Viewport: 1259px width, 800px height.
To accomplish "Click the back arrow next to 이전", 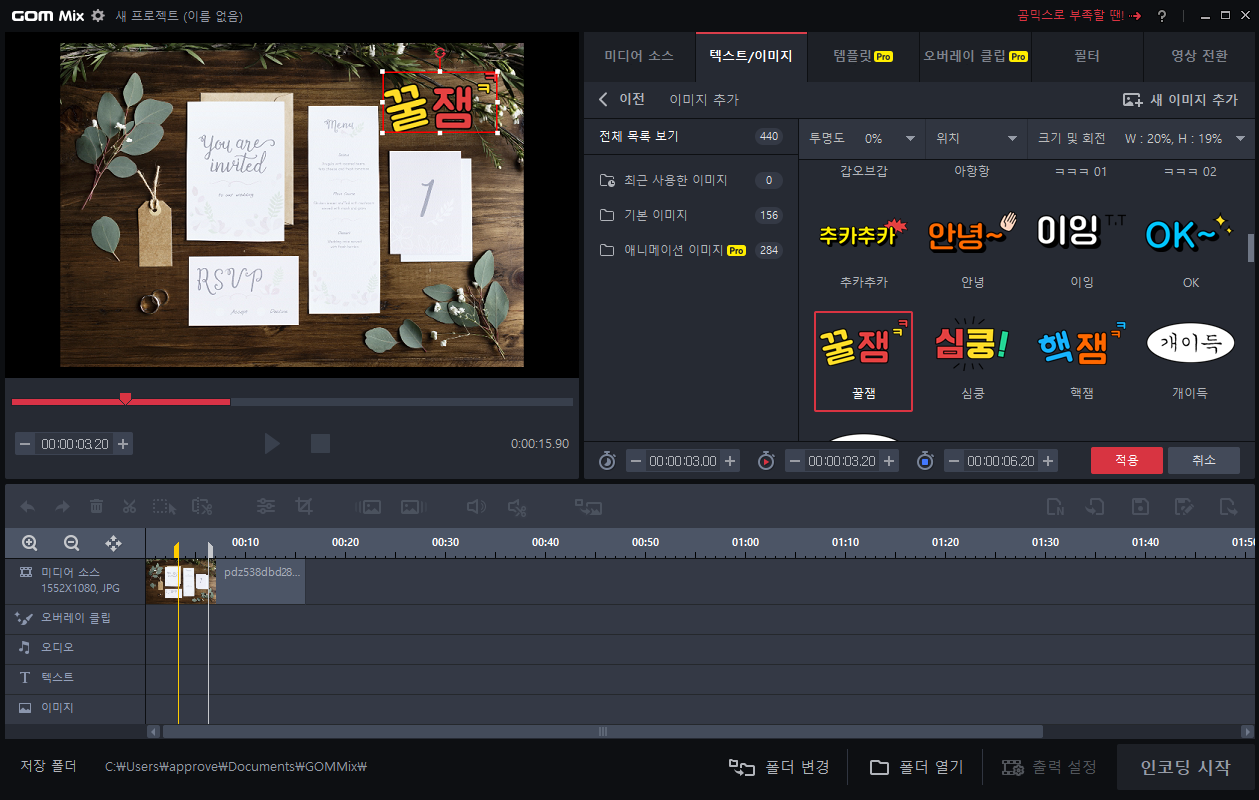I will 603,99.
